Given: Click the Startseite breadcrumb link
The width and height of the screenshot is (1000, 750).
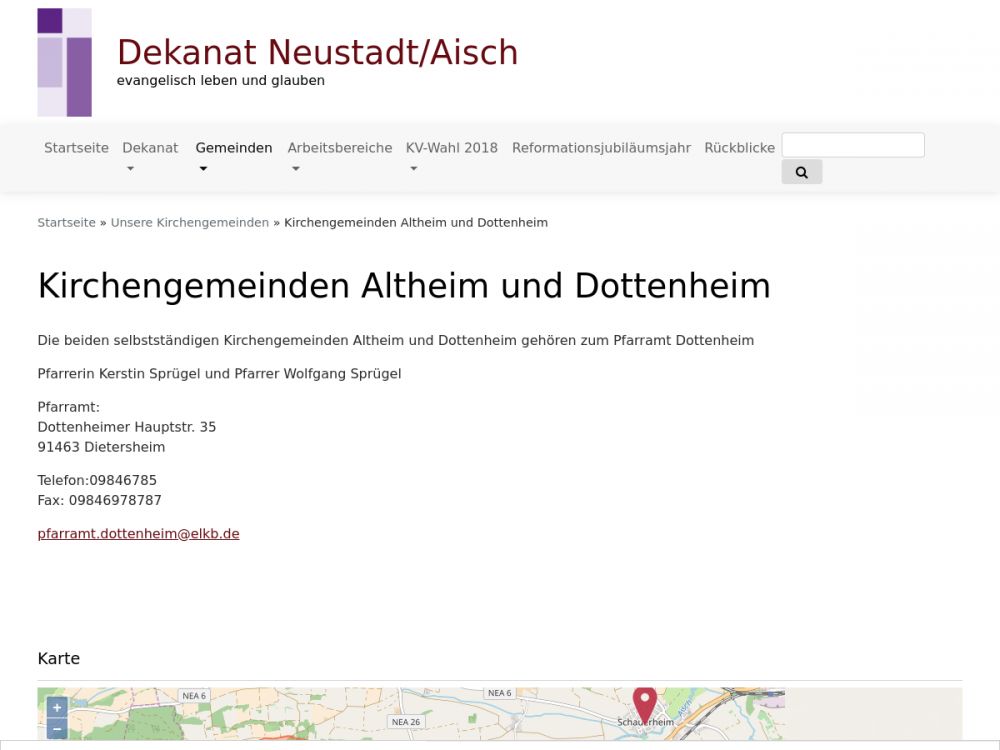Looking at the screenshot, I should coord(66,223).
